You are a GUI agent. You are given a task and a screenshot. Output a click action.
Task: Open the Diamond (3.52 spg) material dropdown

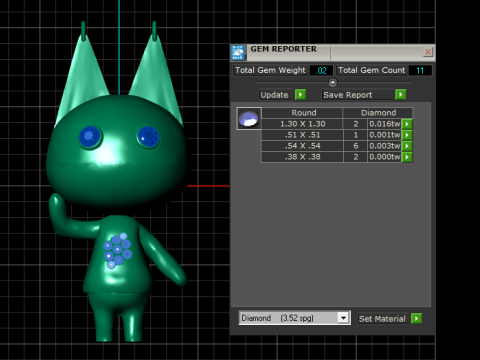(295, 318)
